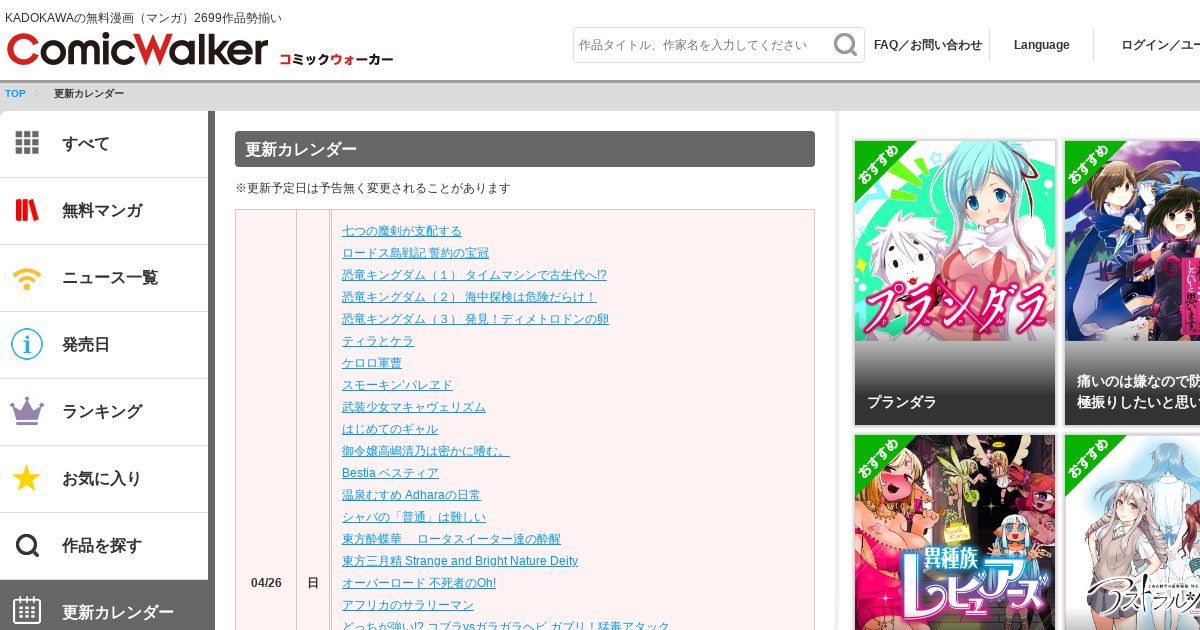The height and width of the screenshot is (630, 1200).
Task: Go to TOP via breadcrumb
Action: 15,94
